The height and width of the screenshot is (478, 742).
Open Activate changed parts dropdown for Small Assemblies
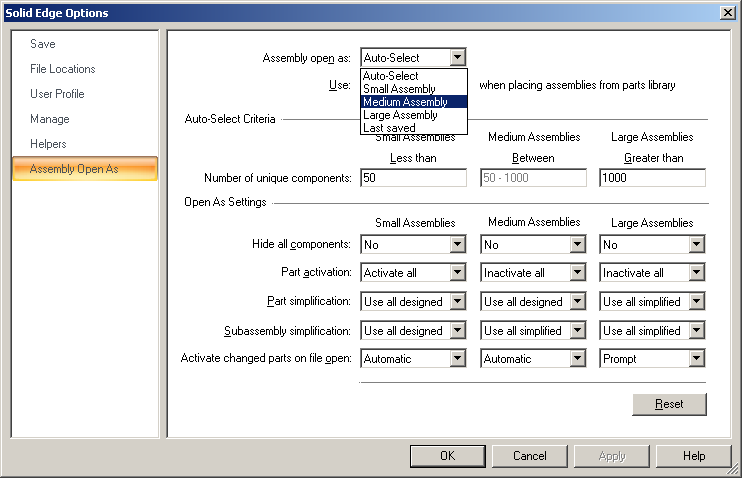coord(413,359)
